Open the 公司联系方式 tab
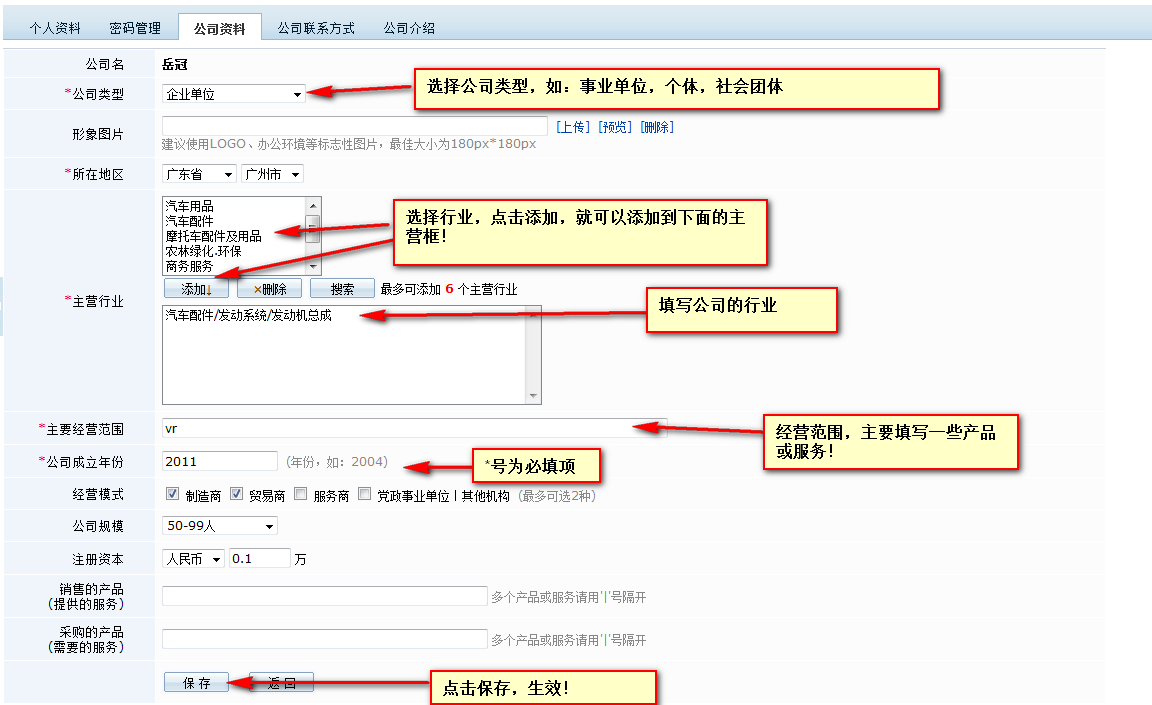The width and height of the screenshot is (1152, 705). pyautogui.click(x=316, y=28)
